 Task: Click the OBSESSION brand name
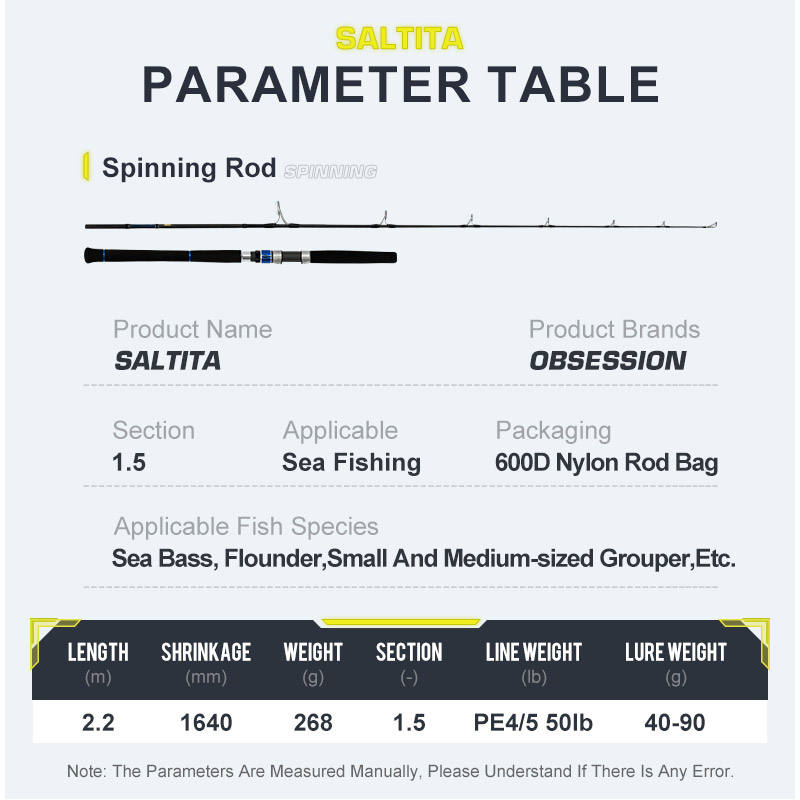(x=607, y=361)
